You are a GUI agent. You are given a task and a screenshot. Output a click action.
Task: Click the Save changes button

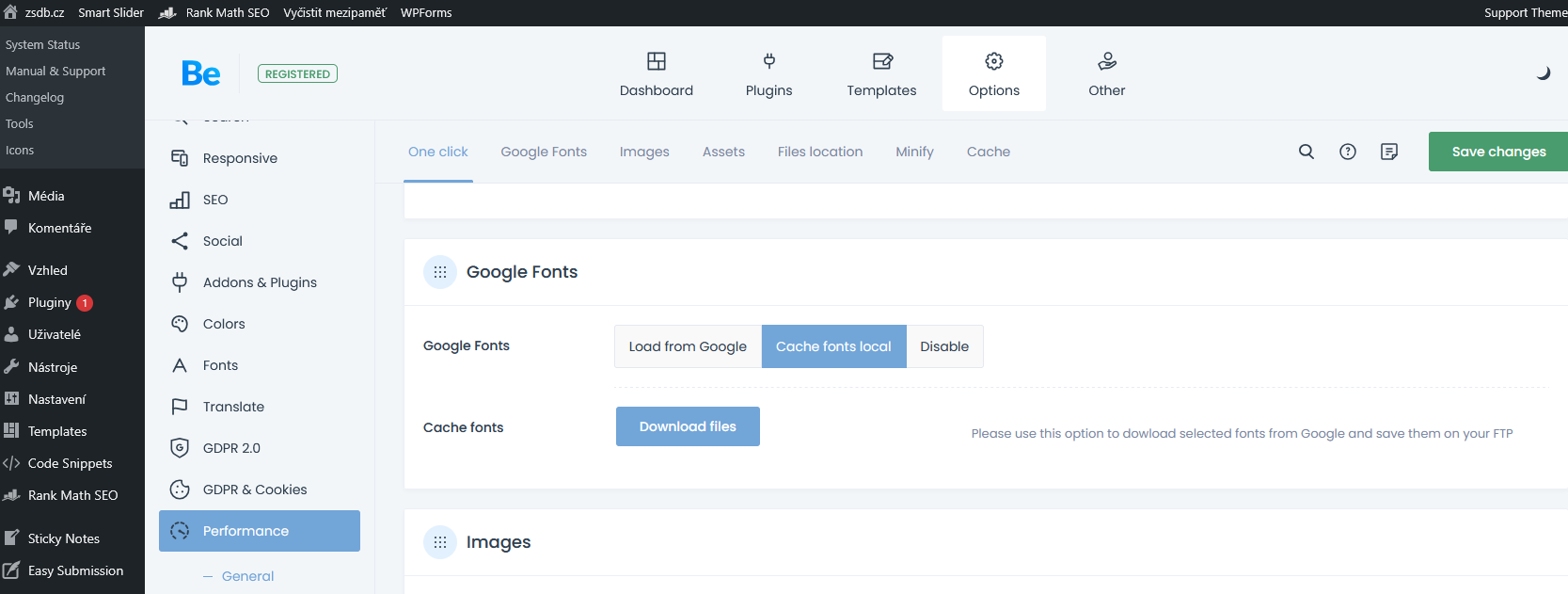1497,152
